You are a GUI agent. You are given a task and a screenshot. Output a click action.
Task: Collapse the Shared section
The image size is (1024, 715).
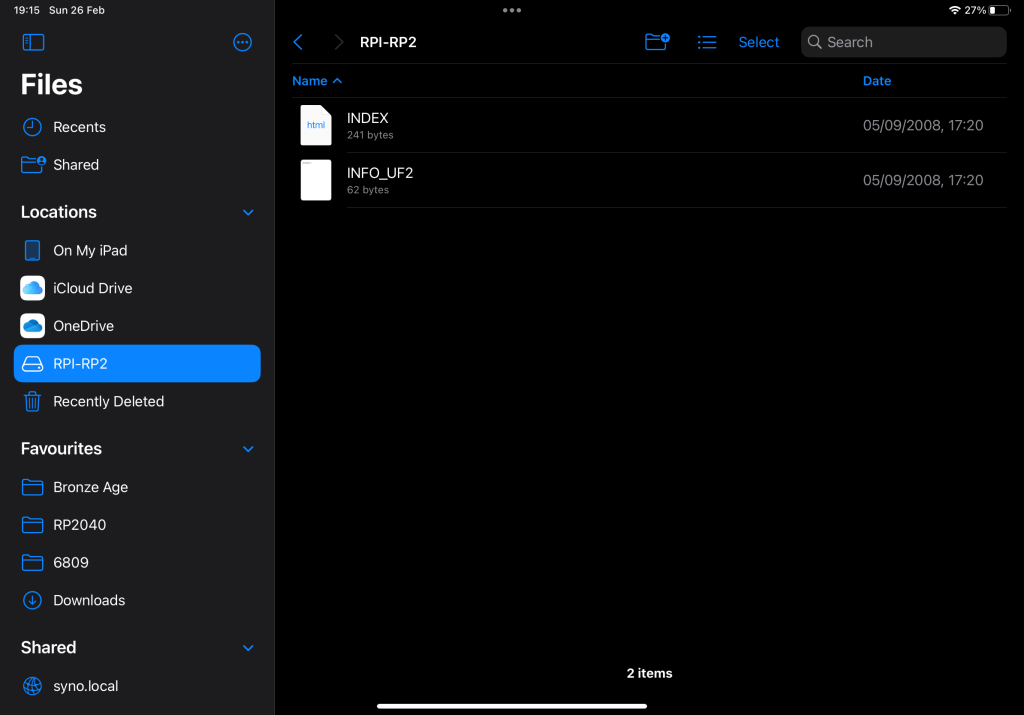247,647
